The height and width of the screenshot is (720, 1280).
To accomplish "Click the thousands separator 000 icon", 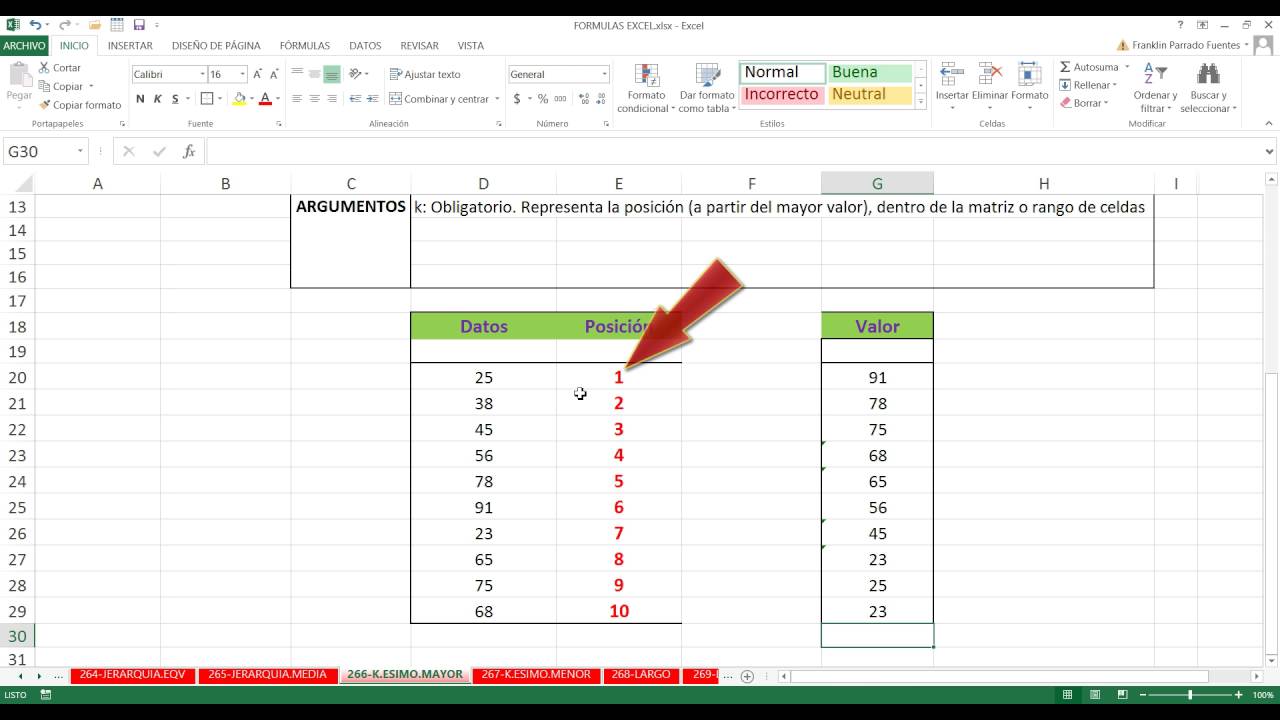I will [560, 99].
